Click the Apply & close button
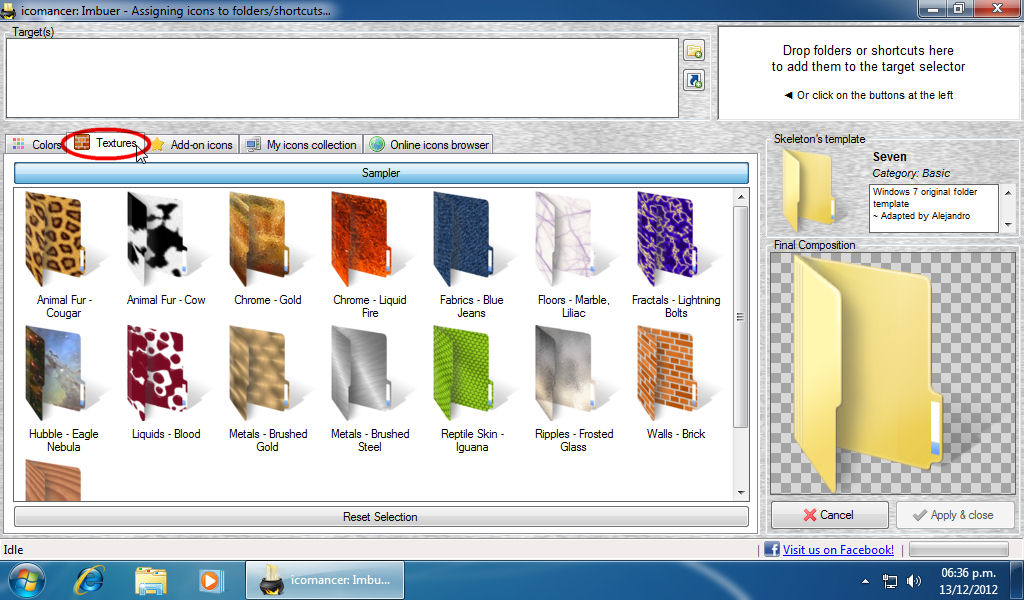The image size is (1024, 600). (955, 514)
